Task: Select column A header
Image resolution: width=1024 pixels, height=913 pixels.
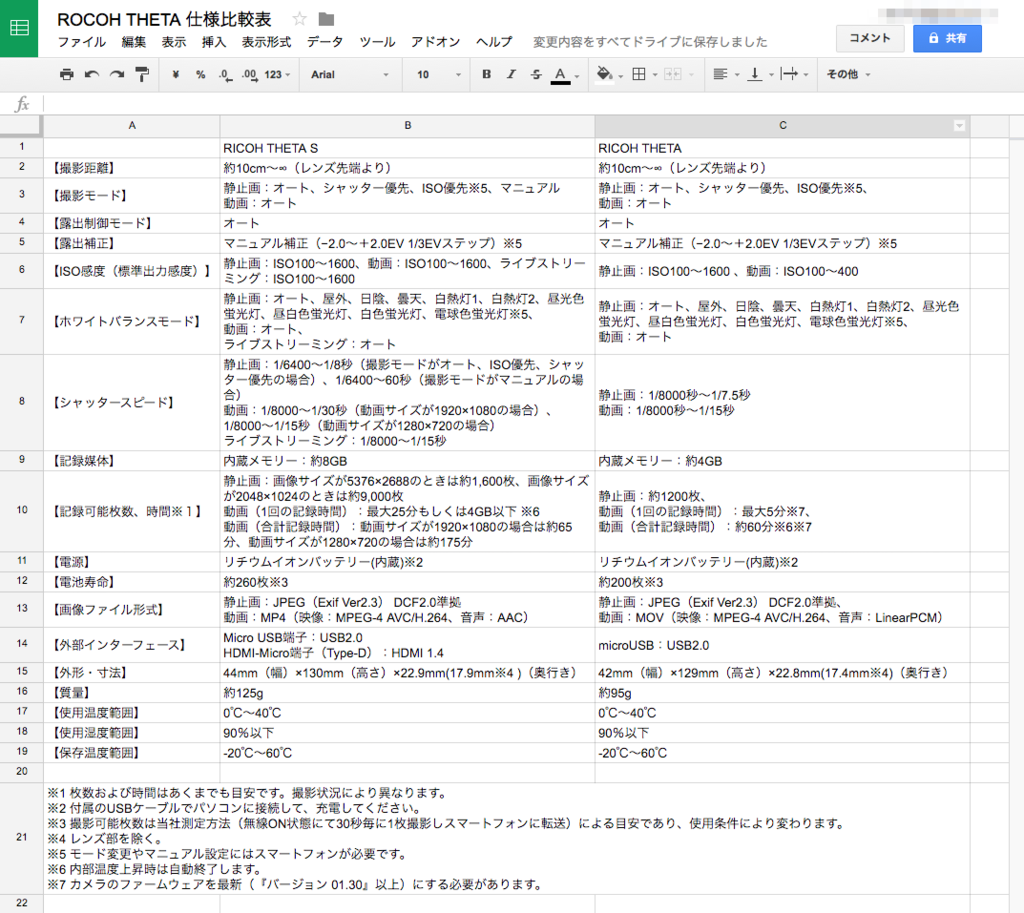Action: pos(132,125)
